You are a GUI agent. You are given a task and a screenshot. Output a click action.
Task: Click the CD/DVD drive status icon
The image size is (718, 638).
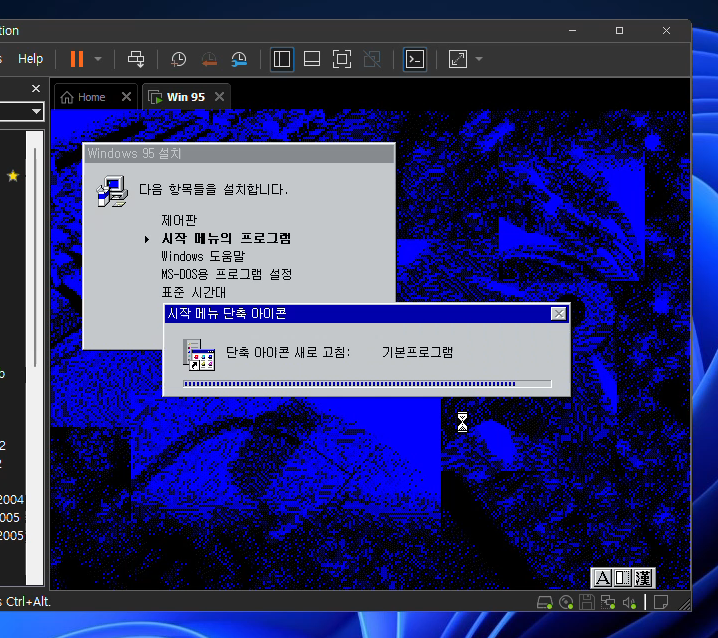[566, 602]
